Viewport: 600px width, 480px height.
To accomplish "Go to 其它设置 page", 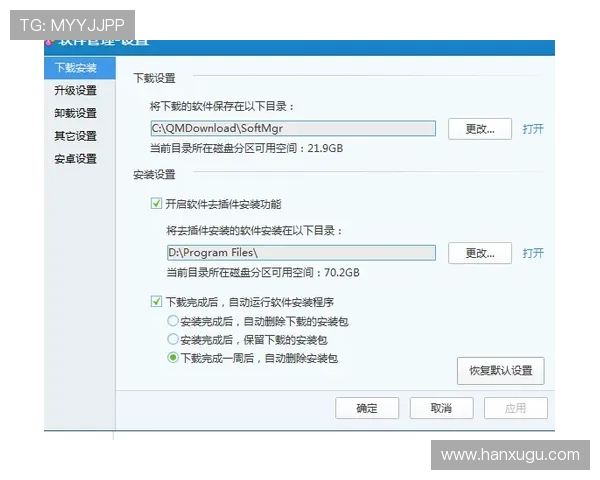I will [x=75, y=136].
